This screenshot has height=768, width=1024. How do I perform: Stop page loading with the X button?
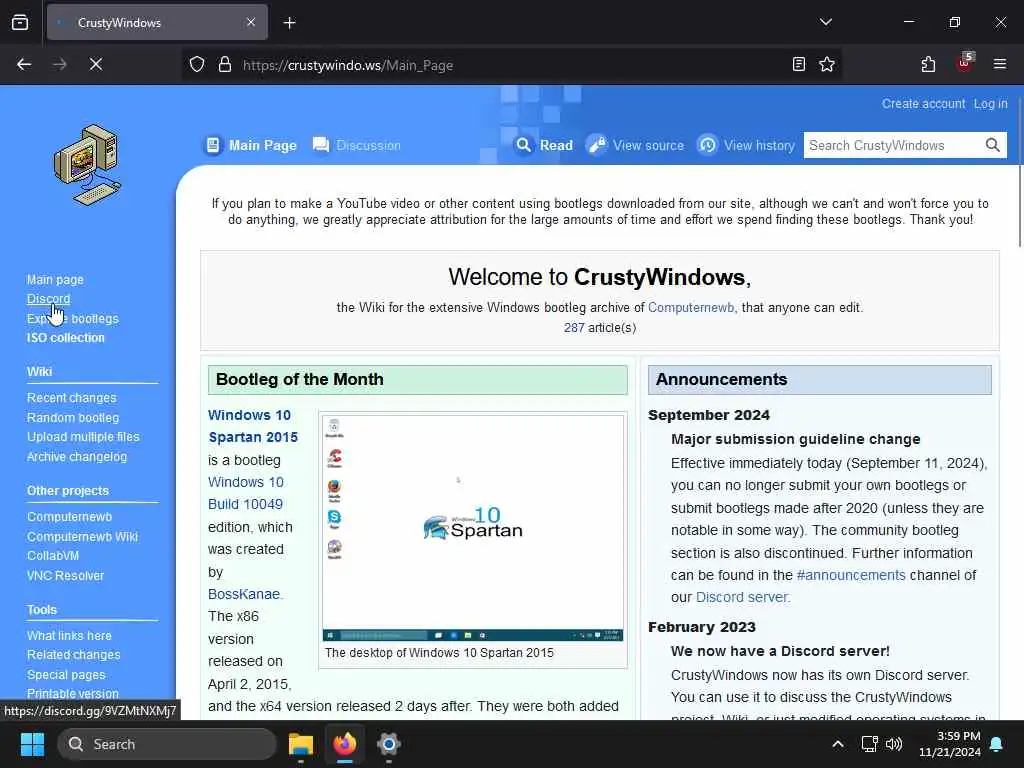point(95,64)
